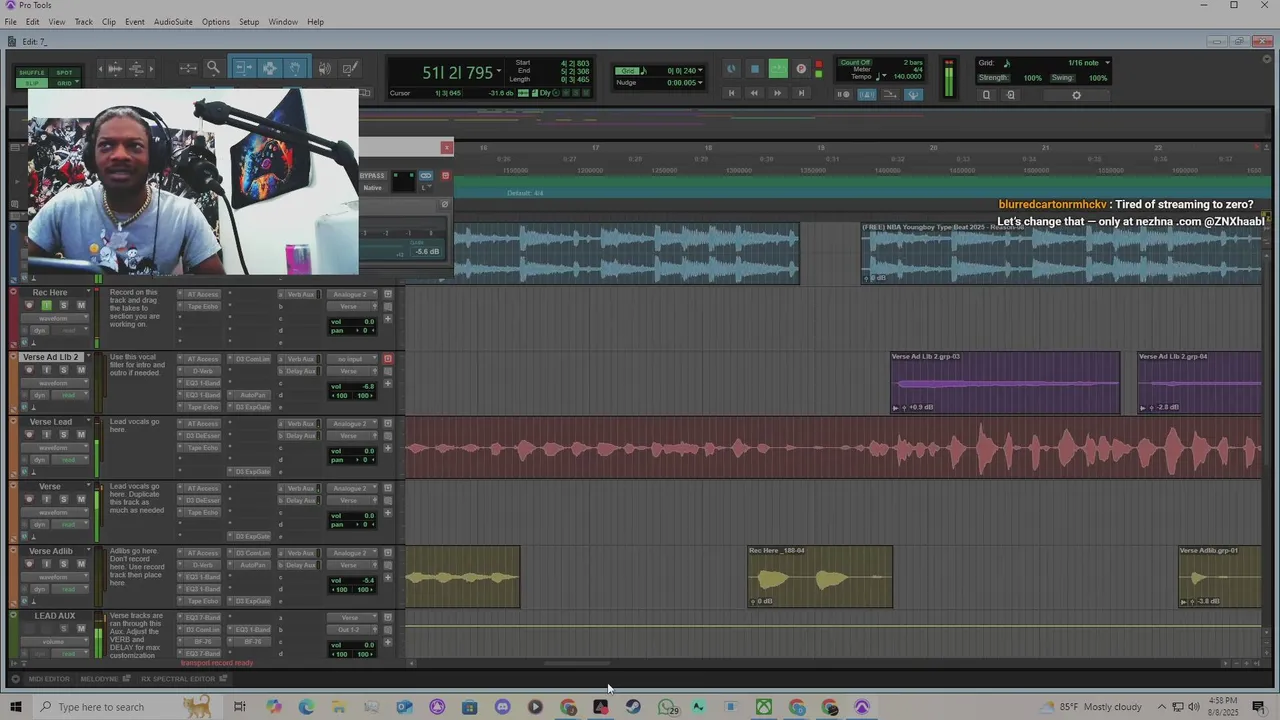Toggle the metronome click button

[866, 94]
